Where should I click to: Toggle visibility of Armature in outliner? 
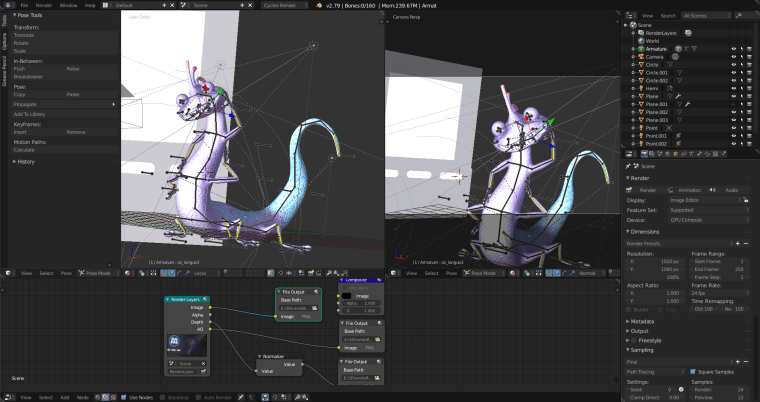[734, 48]
